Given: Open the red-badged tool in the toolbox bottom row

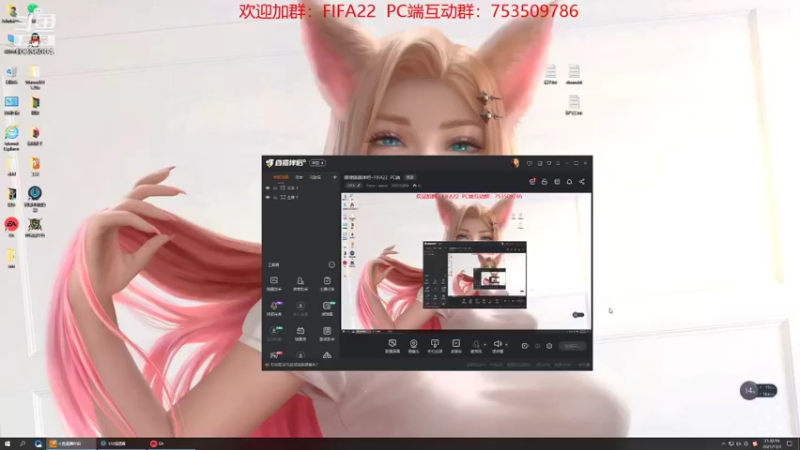Looking at the screenshot, I should pos(276,355).
